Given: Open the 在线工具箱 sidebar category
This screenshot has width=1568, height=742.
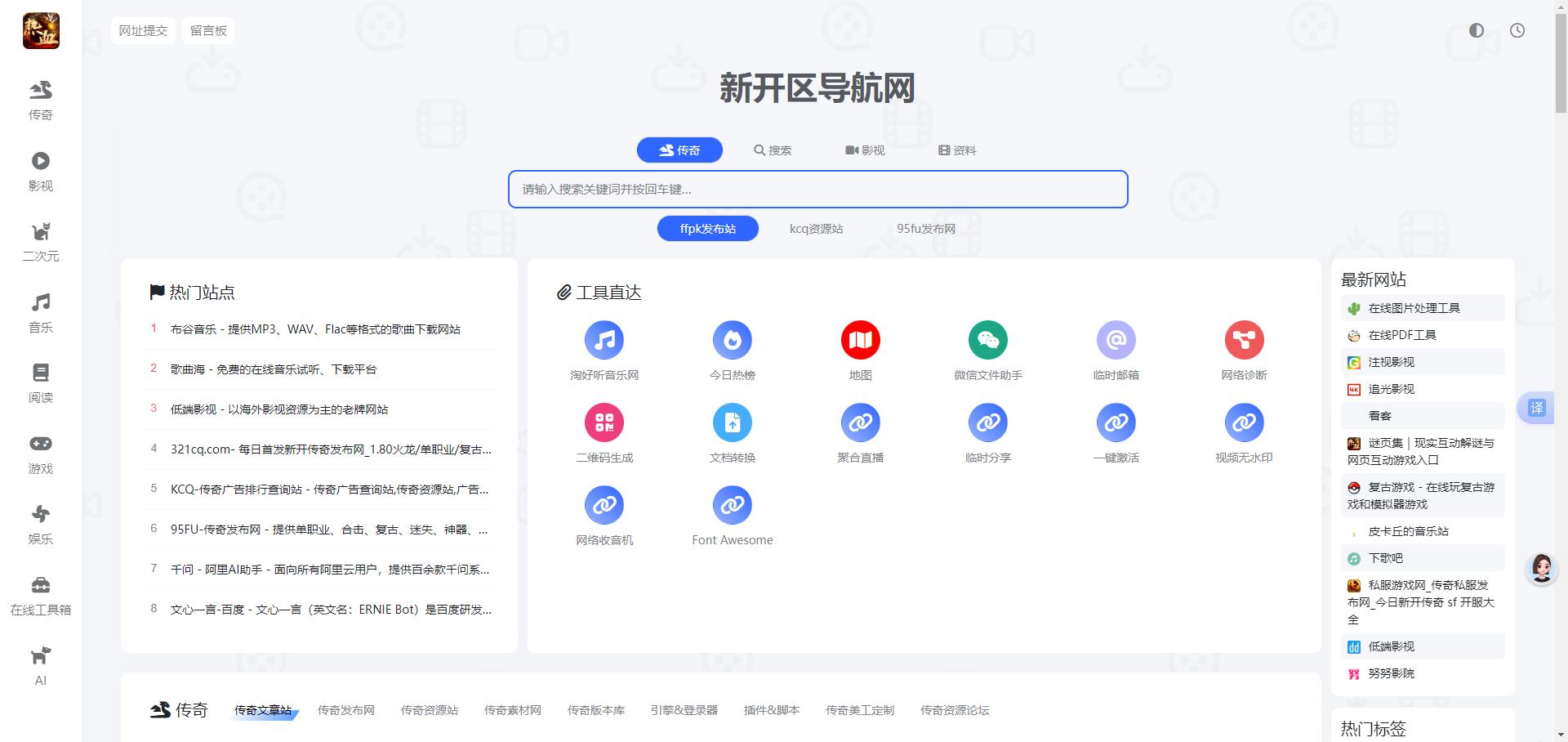Looking at the screenshot, I should (x=41, y=596).
